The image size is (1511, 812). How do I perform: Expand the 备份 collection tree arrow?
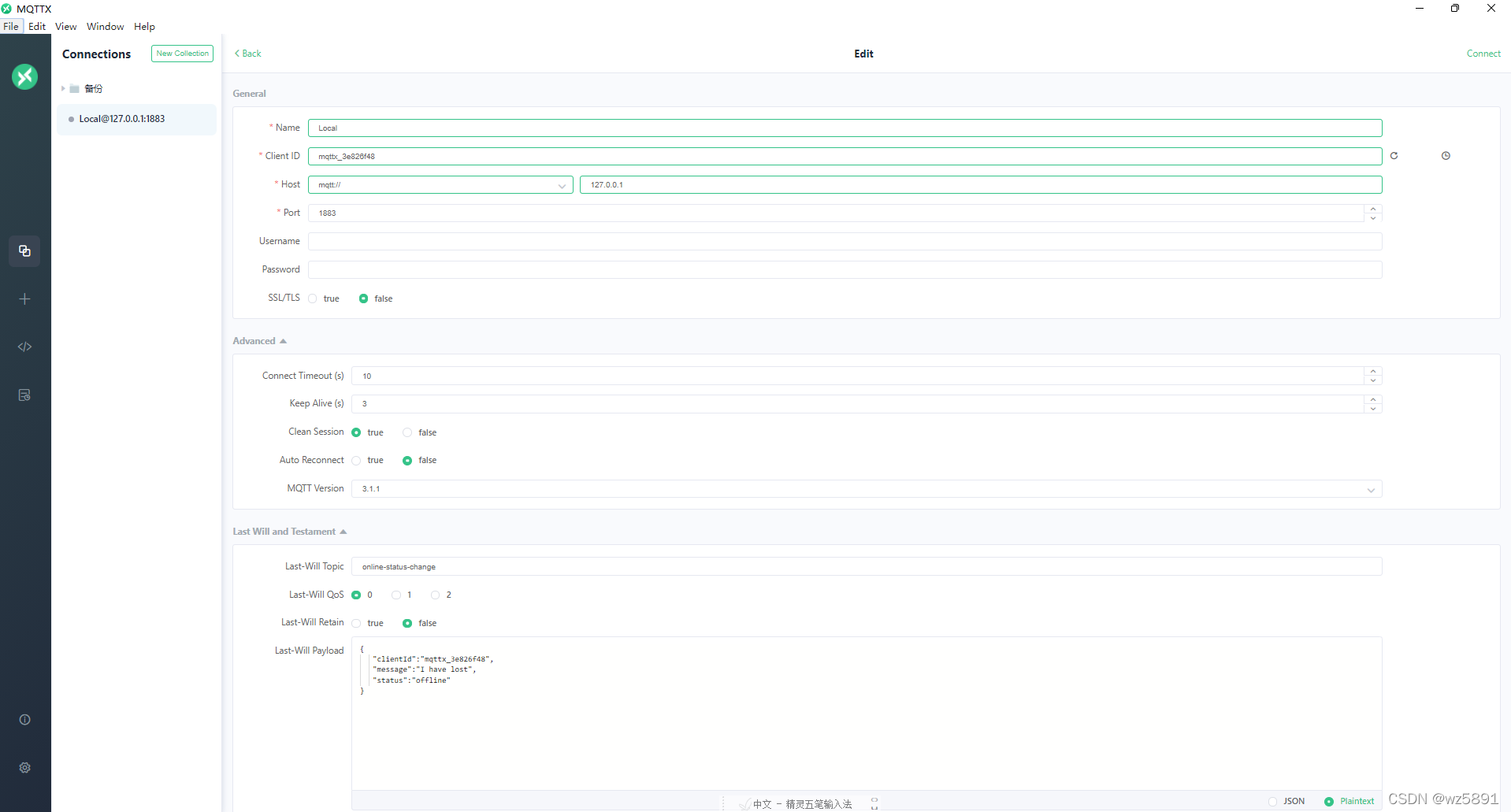(63, 89)
